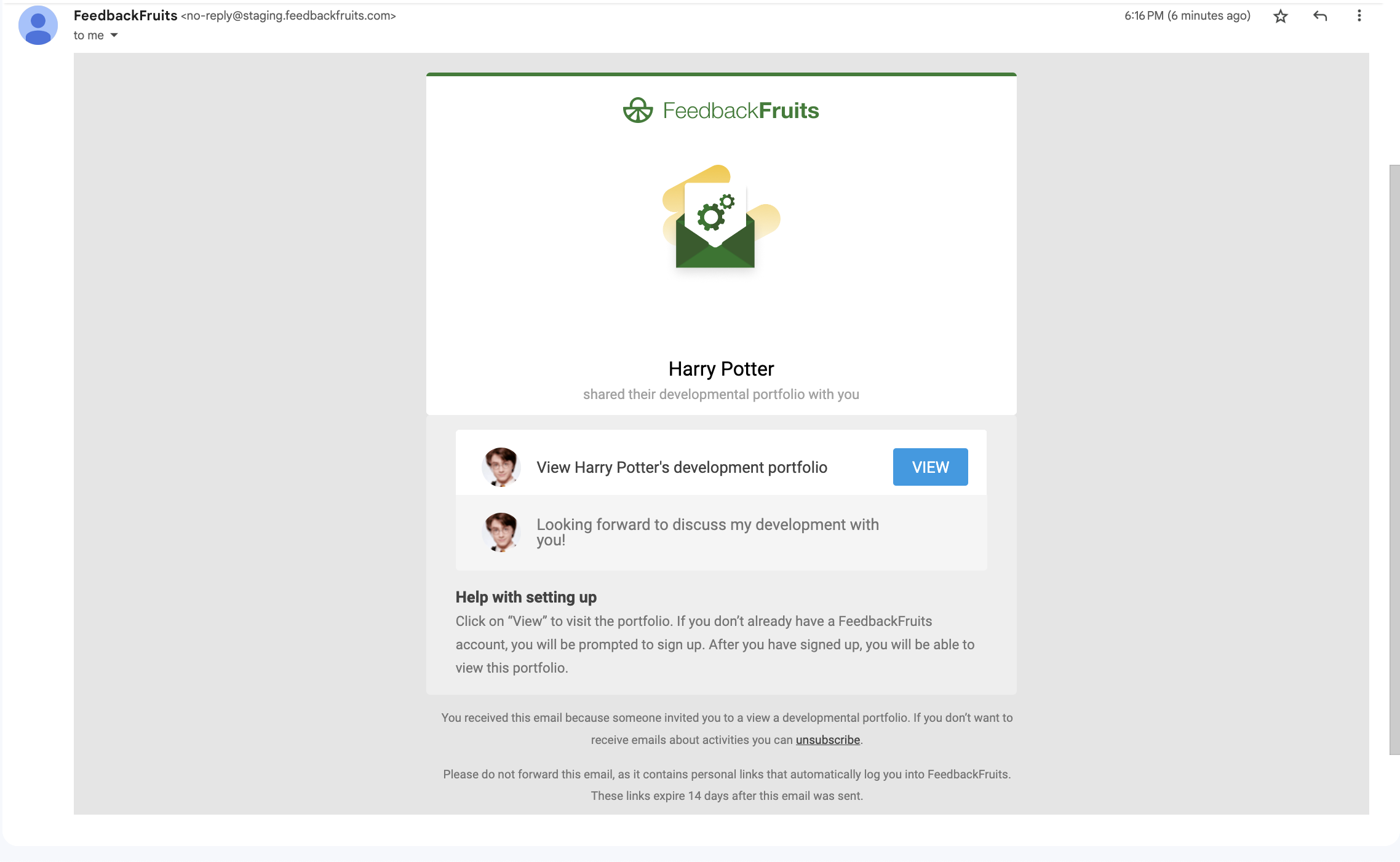Open the three-dot more options menu
The height and width of the screenshot is (862, 1400).
pyautogui.click(x=1359, y=16)
